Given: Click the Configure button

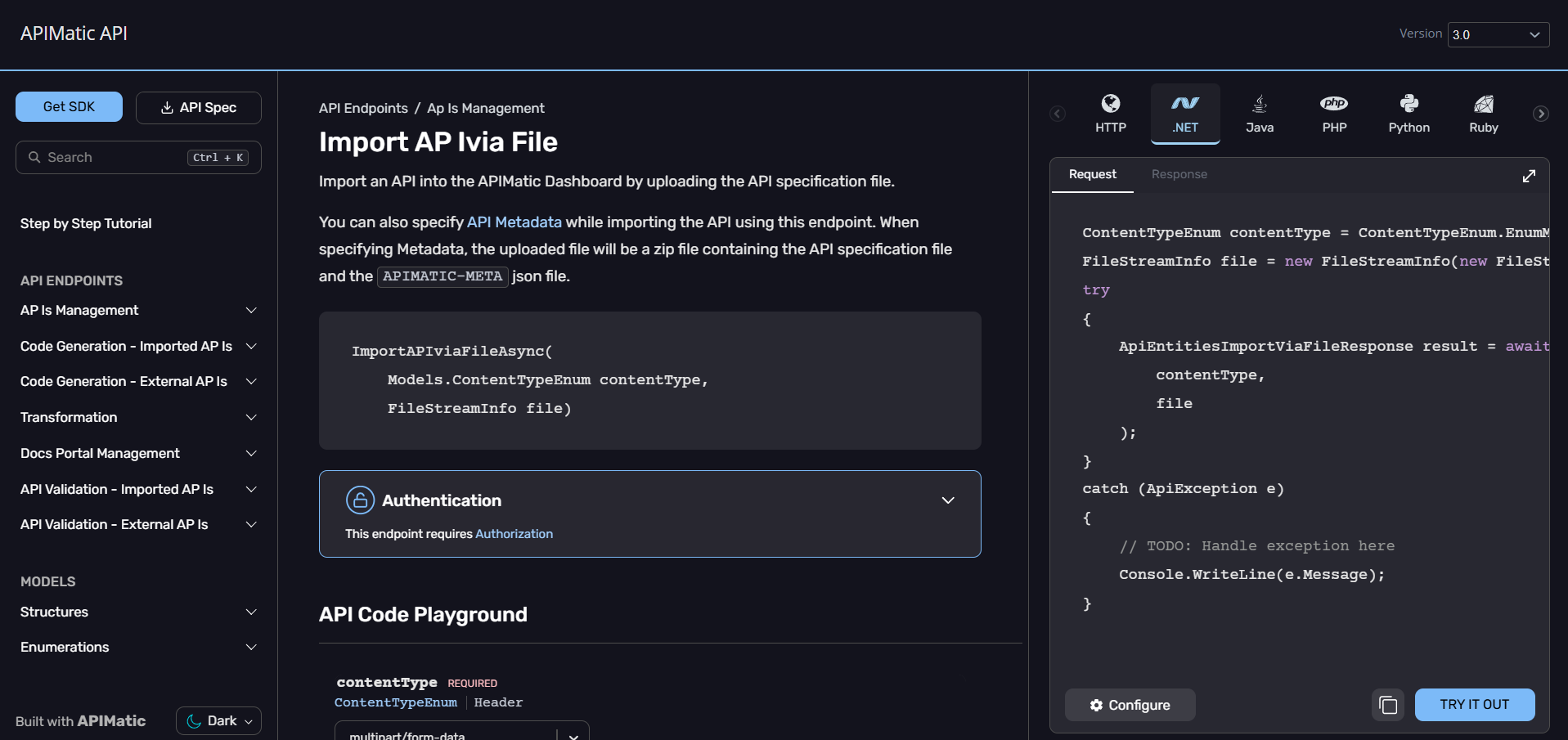Looking at the screenshot, I should click(1130, 705).
